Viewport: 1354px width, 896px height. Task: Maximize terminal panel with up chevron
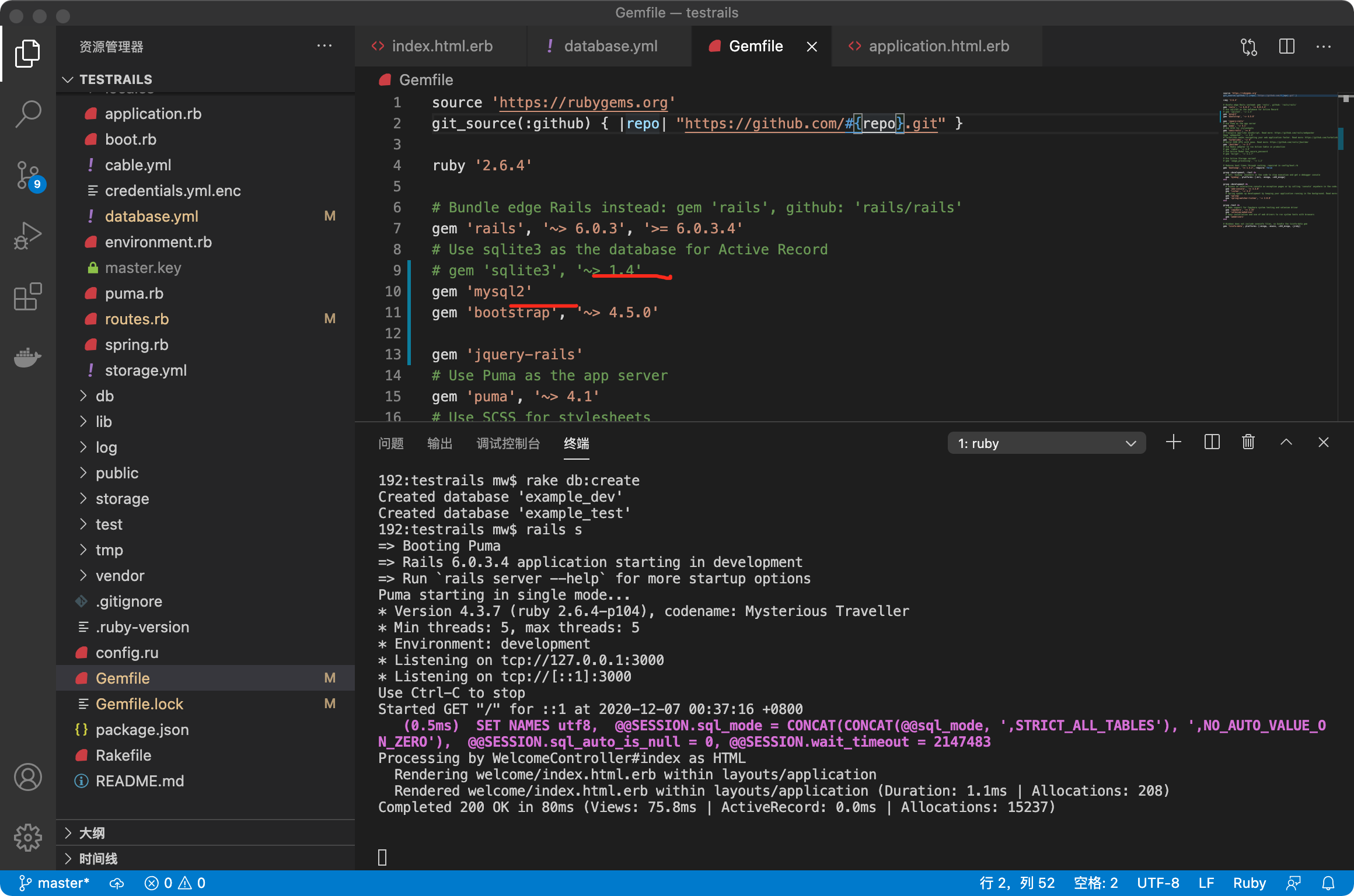pyautogui.click(x=1286, y=443)
